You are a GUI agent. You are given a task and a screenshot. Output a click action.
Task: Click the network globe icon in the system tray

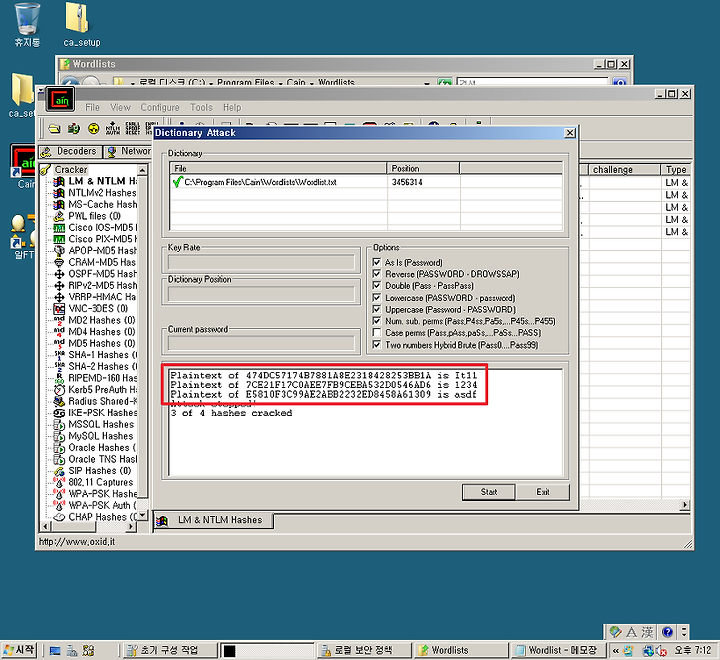tap(648, 650)
